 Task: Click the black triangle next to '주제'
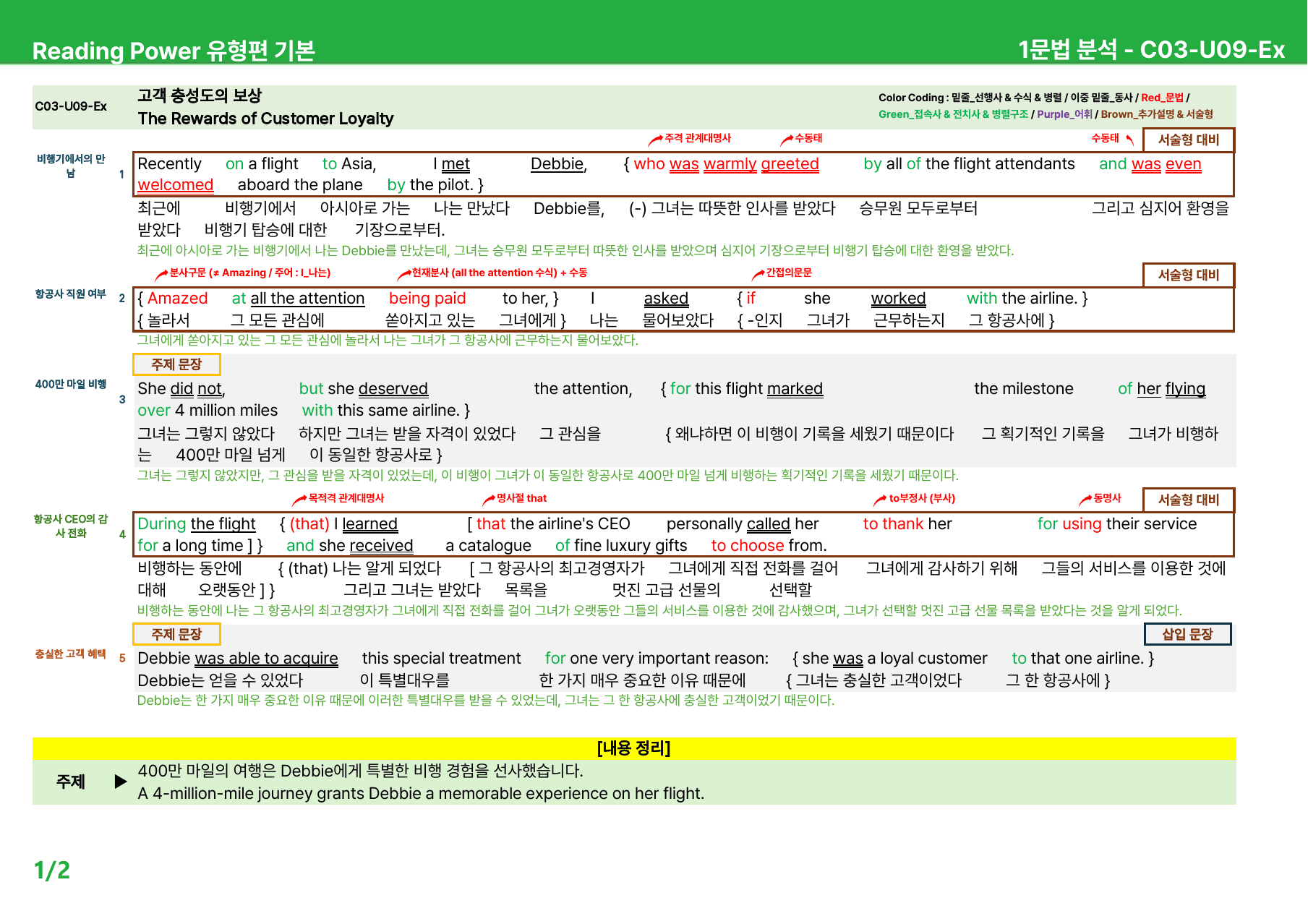tap(121, 782)
